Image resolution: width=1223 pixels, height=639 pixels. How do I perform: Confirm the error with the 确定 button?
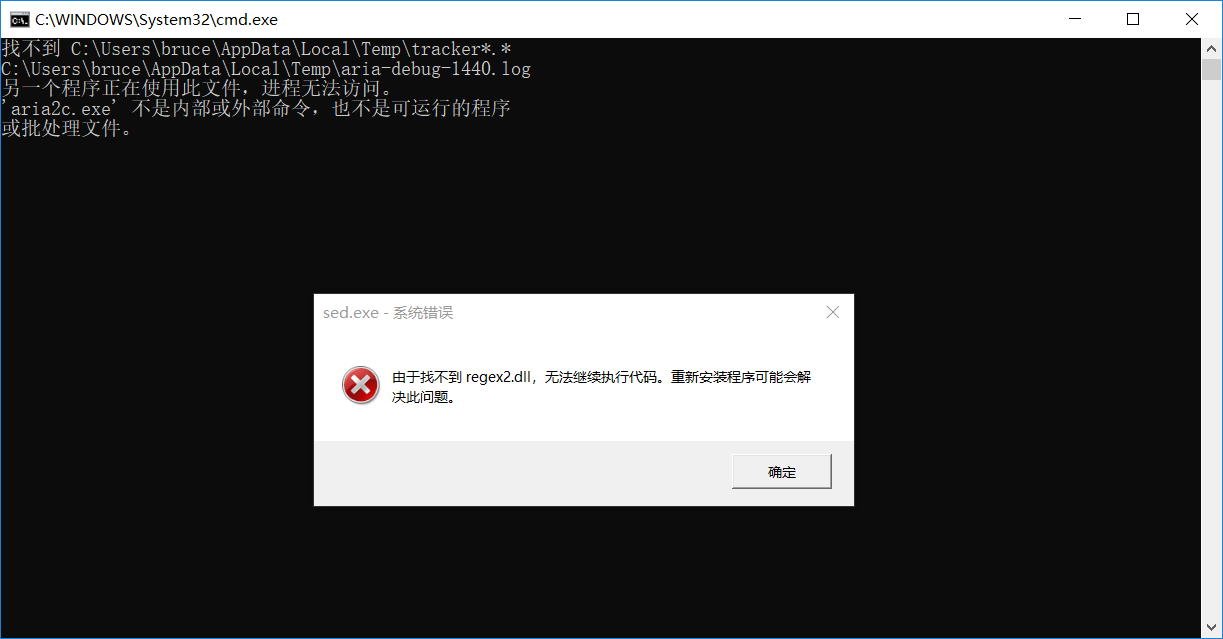781,472
